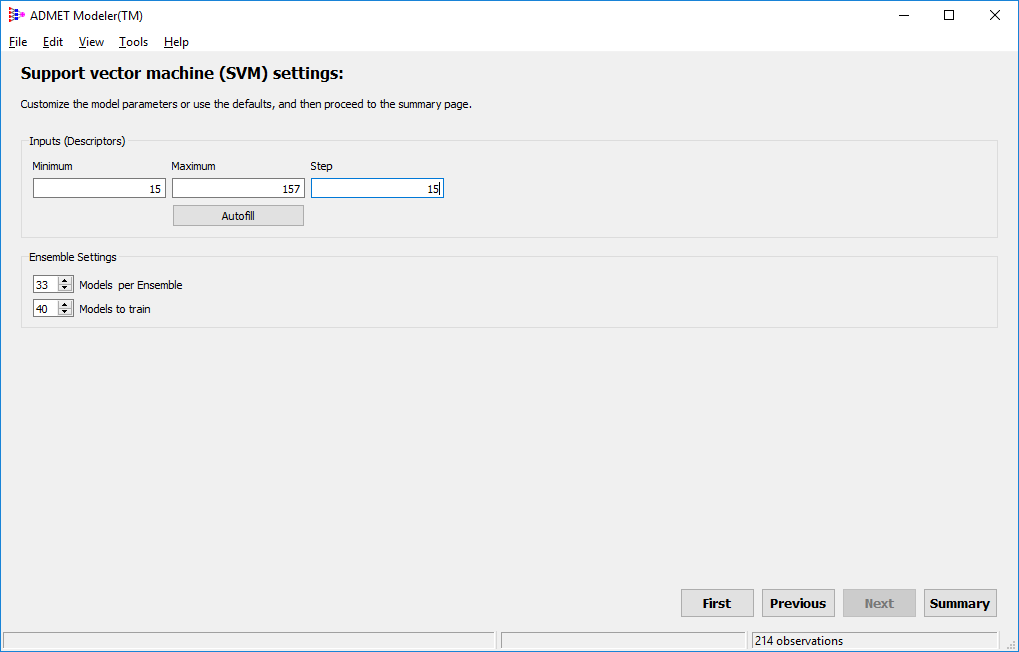Decrease Models to train with down arrow
Image resolution: width=1019 pixels, height=652 pixels.
click(x=64, y=312)
